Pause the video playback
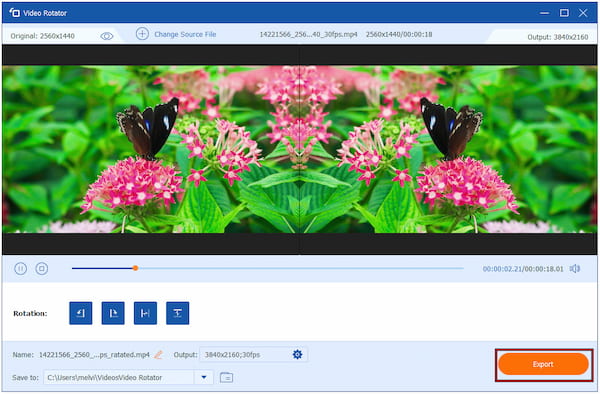Viewport: 600px width, 394px height. click(x=20, y=269)
